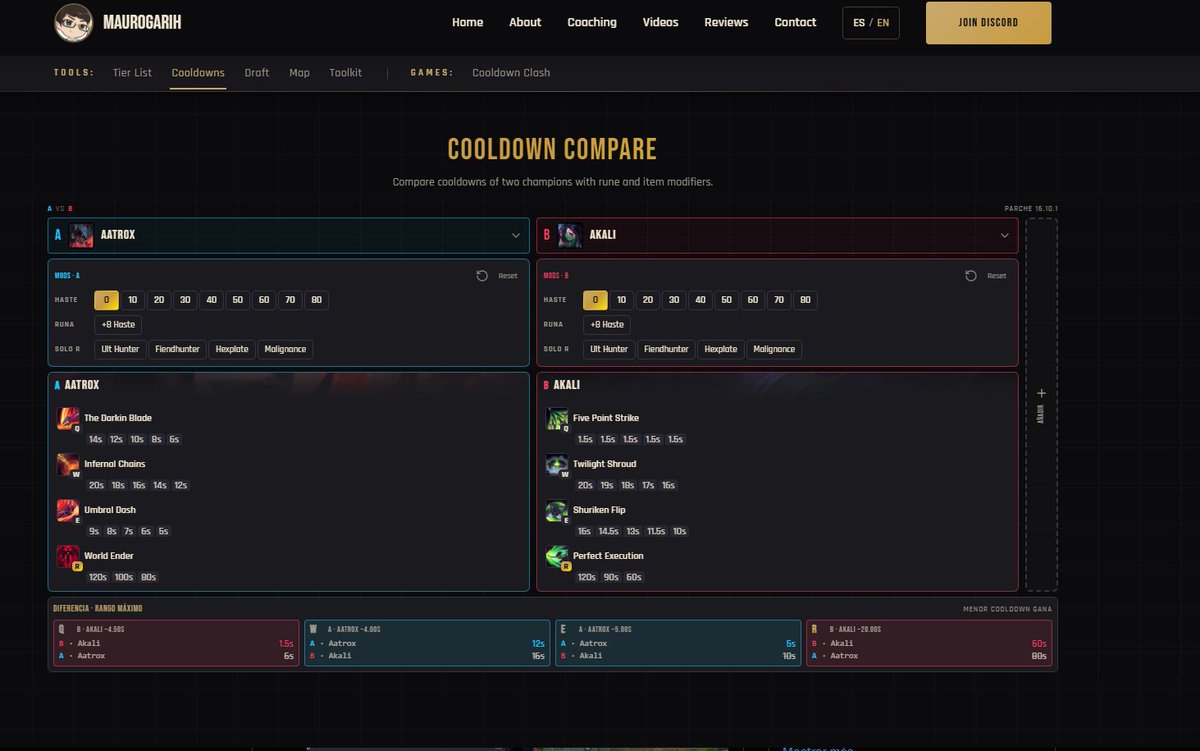Set champion B haste to 70

click(778, 300)
